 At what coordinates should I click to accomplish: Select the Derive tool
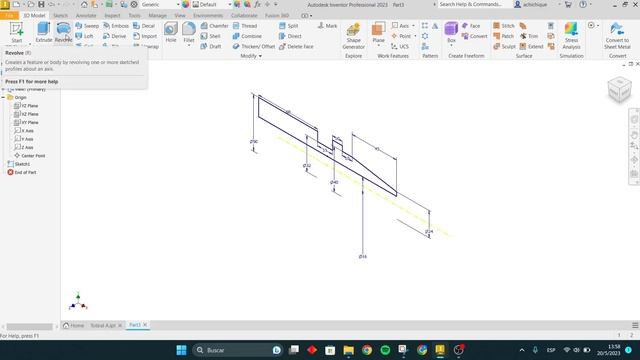tap(115, 36)
